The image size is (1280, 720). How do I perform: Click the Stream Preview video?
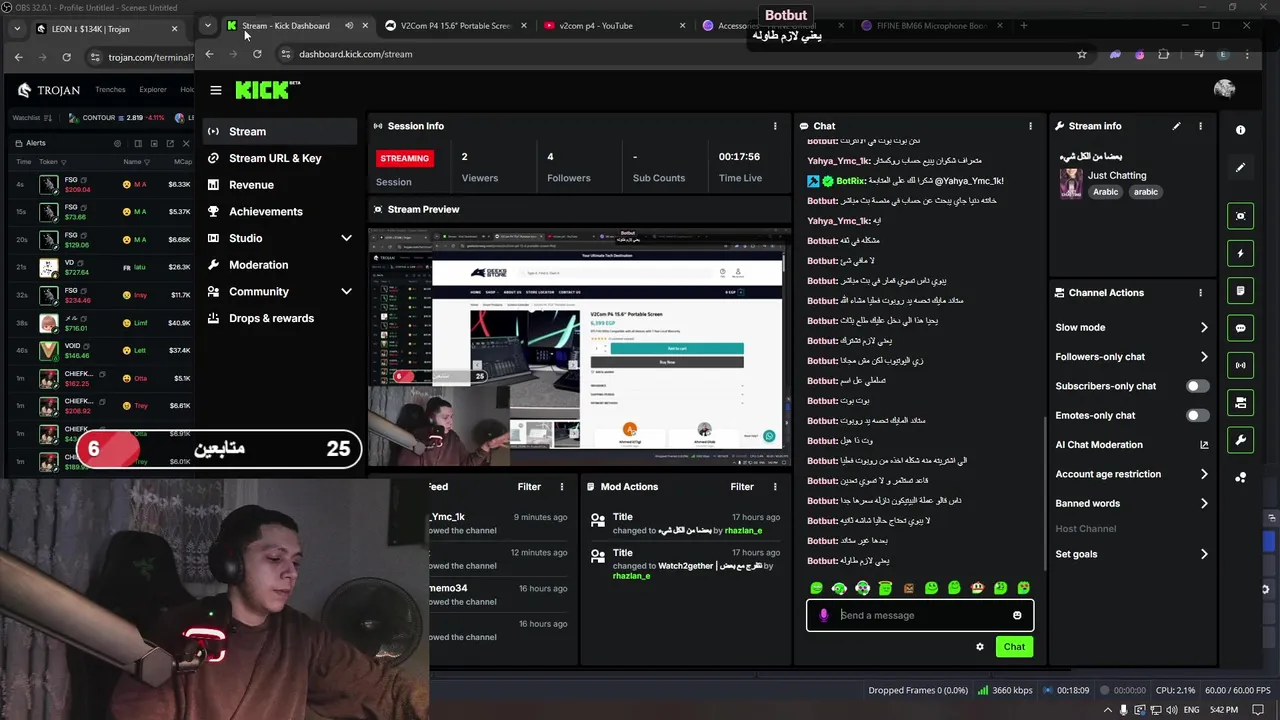click(580, 347)
